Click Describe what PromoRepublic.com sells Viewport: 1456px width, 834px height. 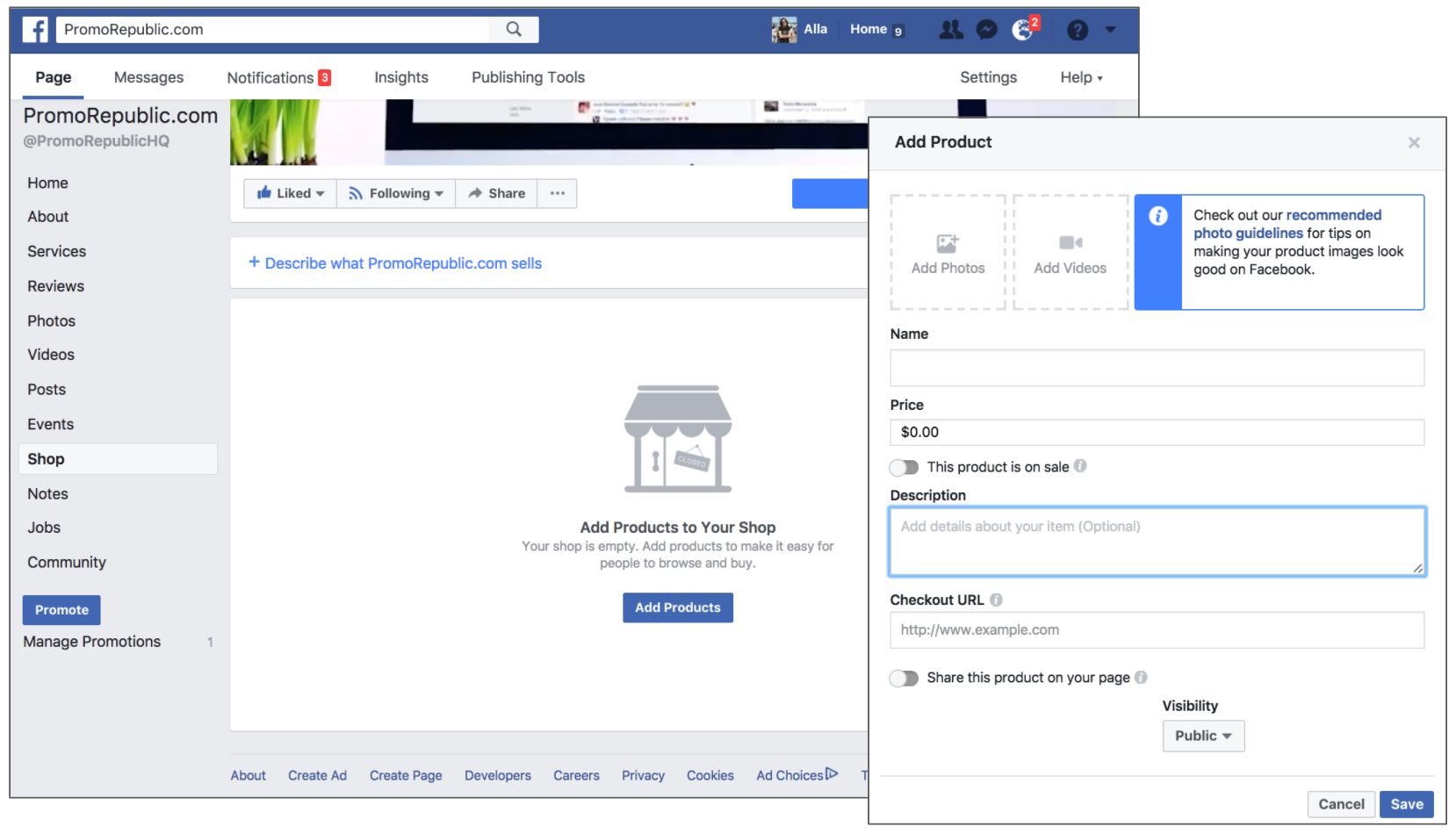point(395,263)
